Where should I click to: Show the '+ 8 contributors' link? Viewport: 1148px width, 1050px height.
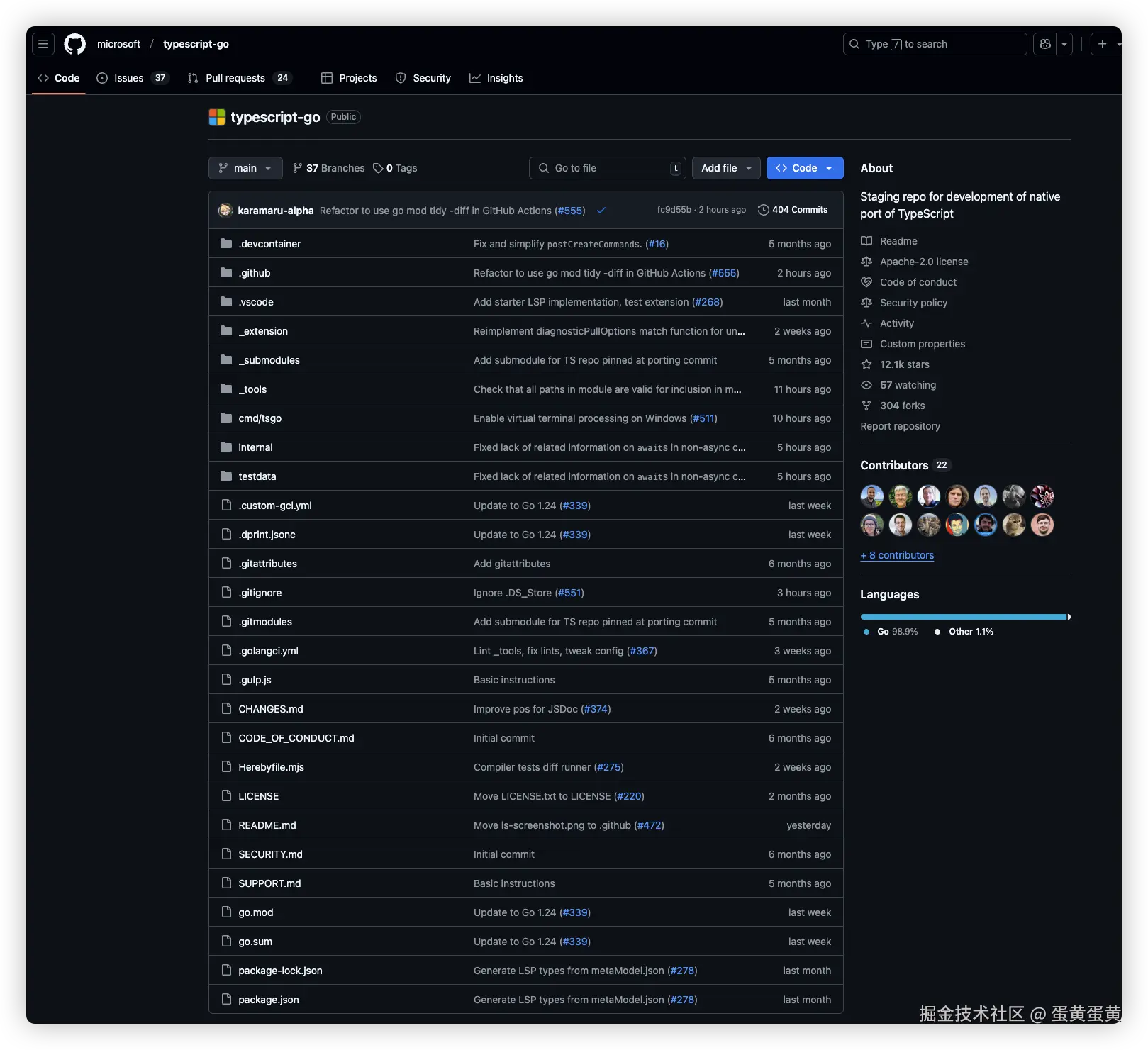[x=897, y=555]
